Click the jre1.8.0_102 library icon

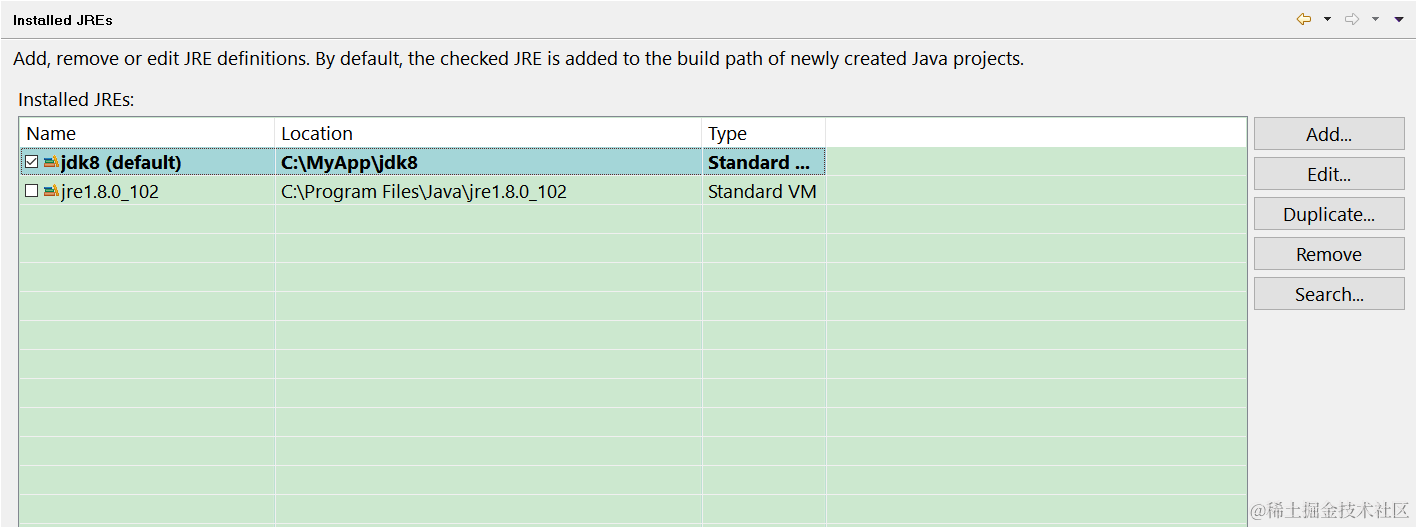(51, 191)
